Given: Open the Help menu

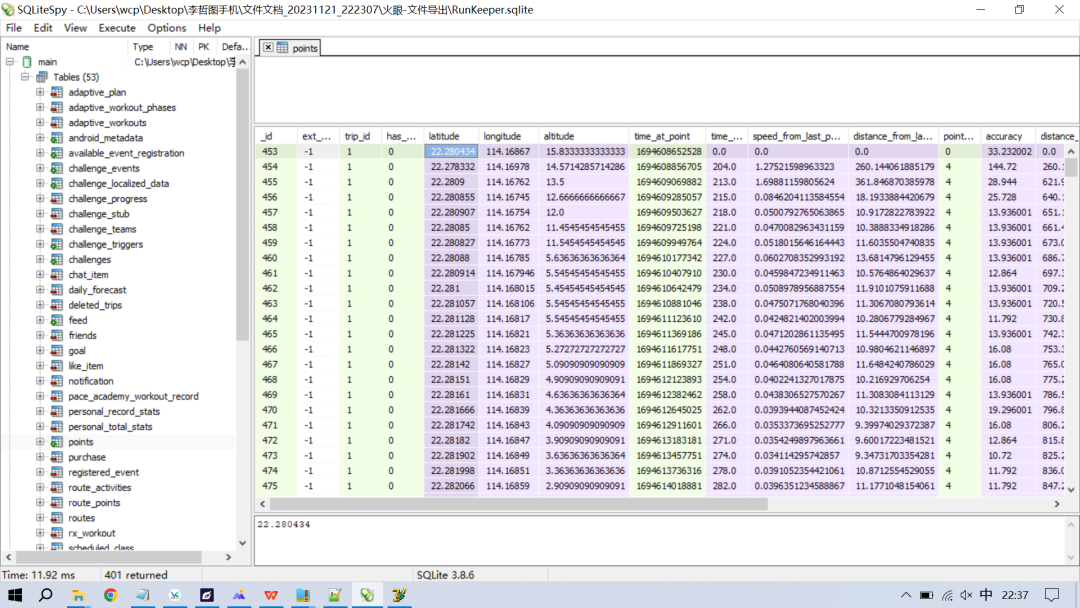Looking at the screenshot, I should (209, 28).
